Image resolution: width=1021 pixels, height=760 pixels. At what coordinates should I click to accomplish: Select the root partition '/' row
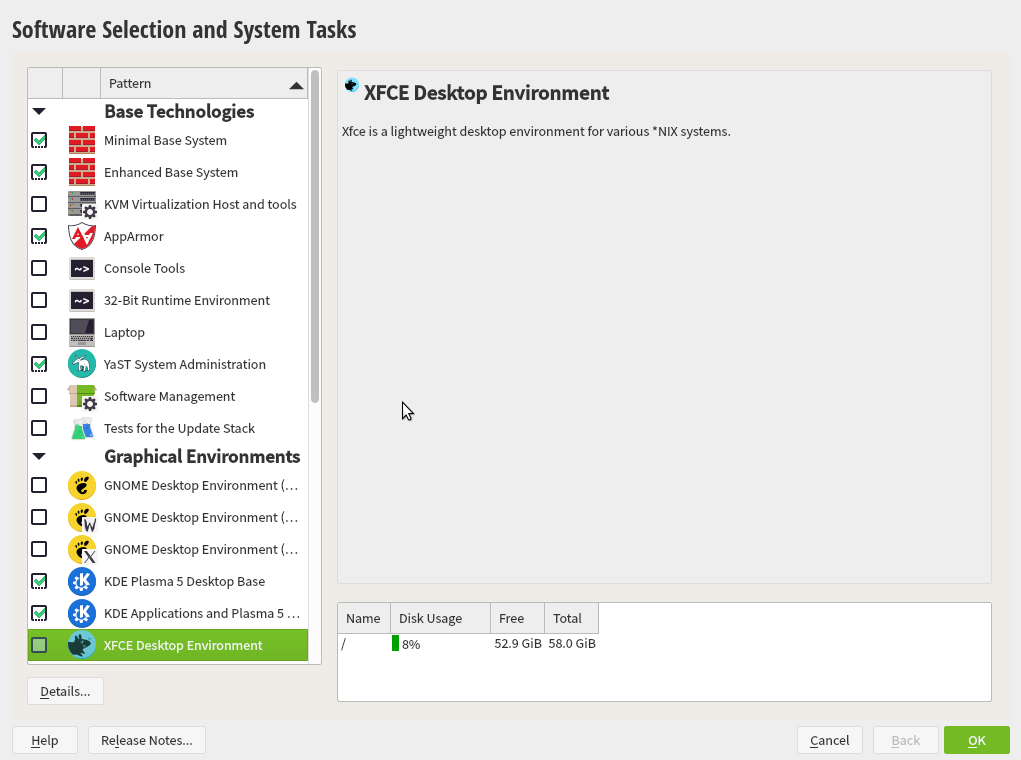(x=468, y=643)
